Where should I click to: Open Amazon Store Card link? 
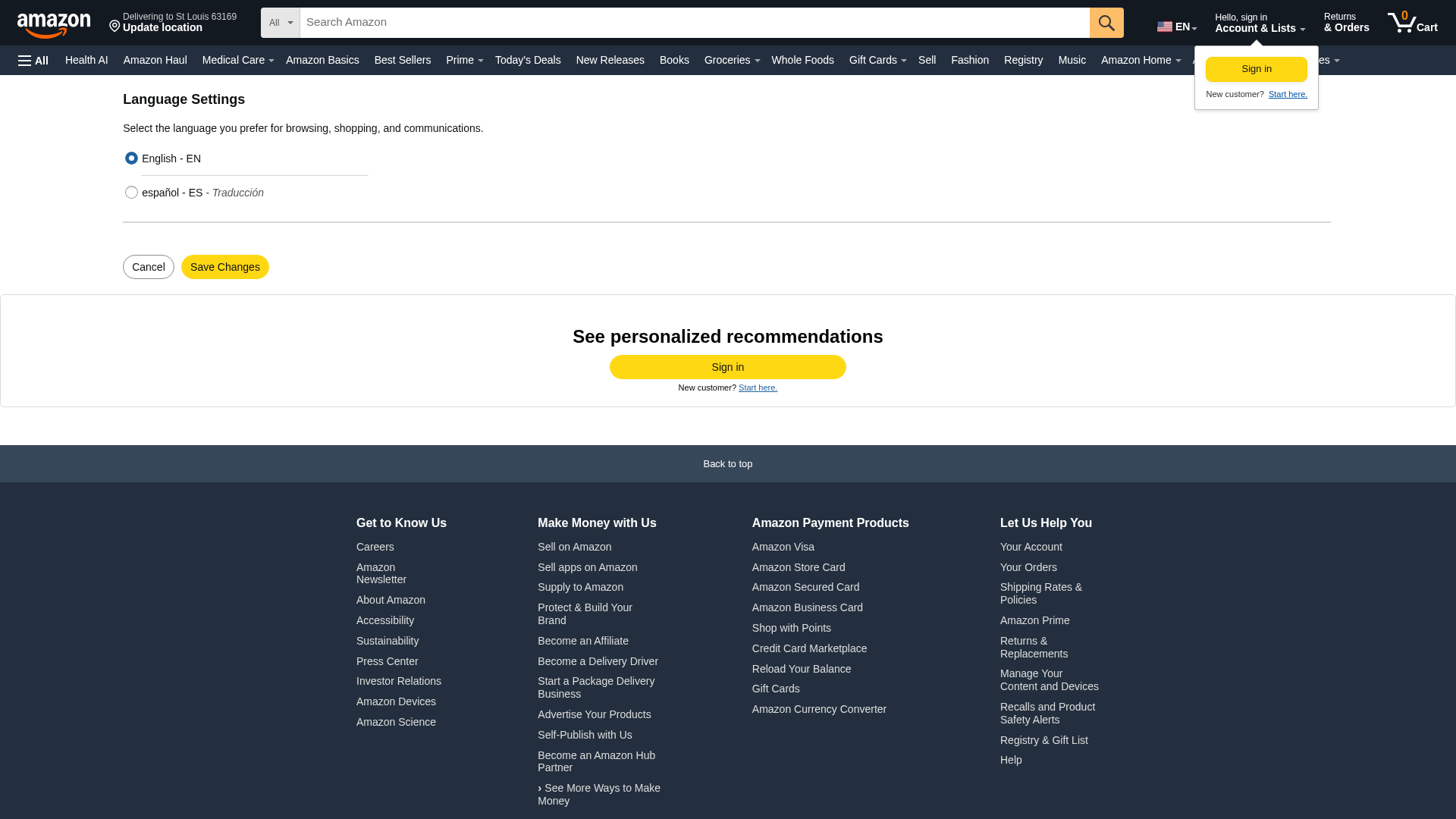coord(799,567)
